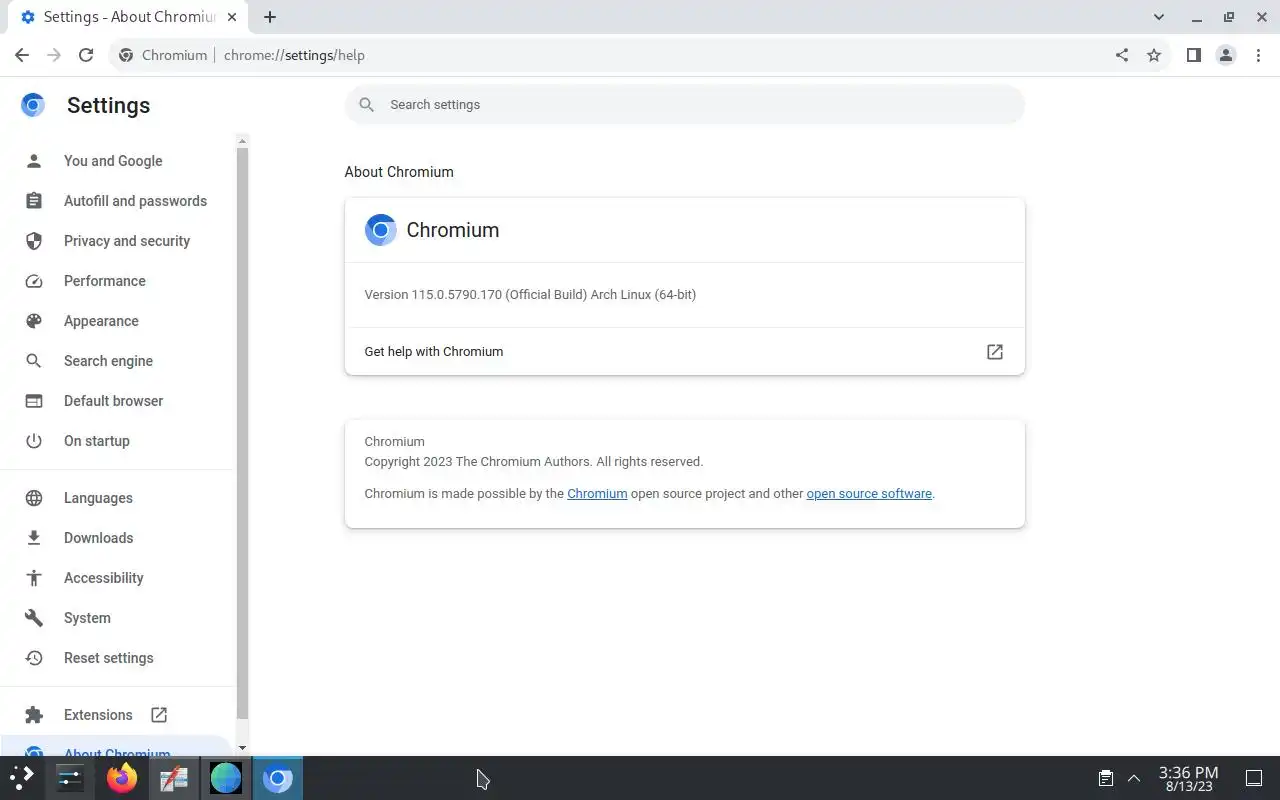The width and height of the screenshot is (1280, 800).
Task: Click the You and Google person icon
Action: point(34,161)
